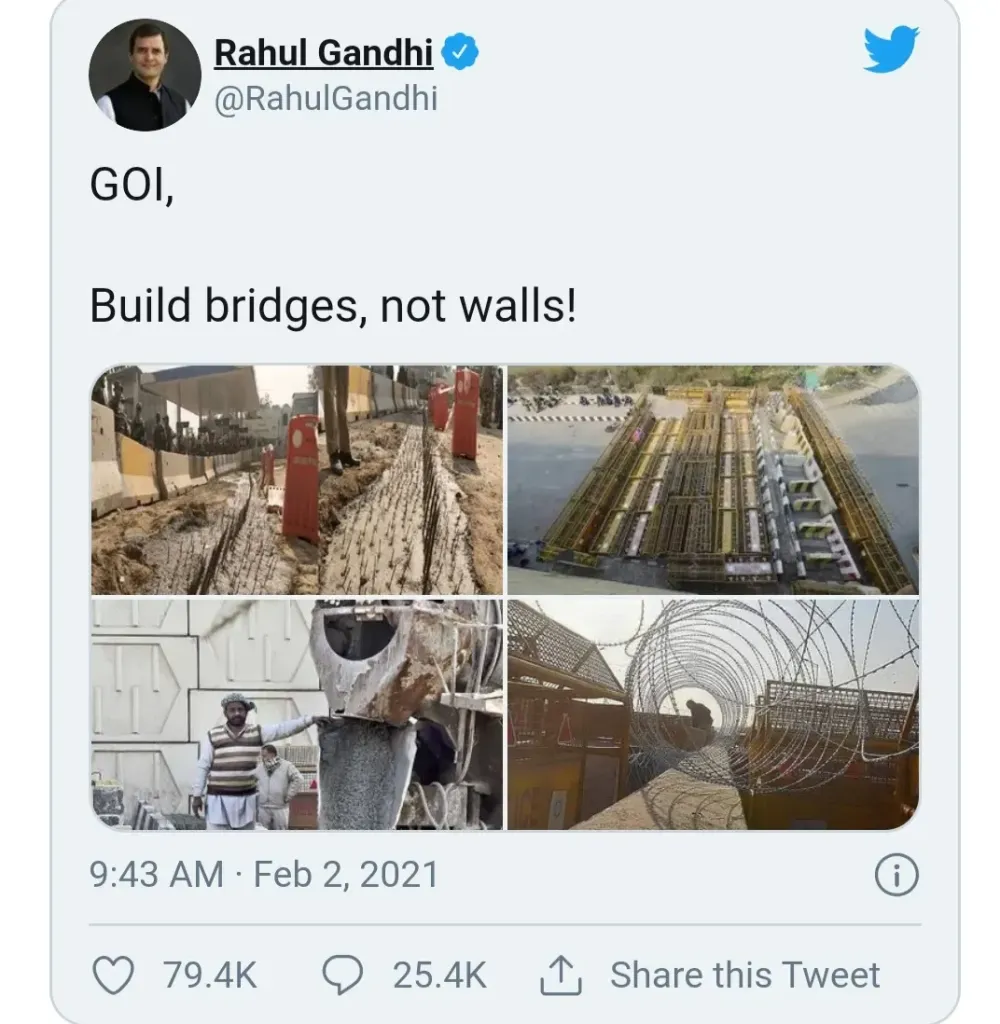Open the 9:43 AM time link
Viewport: 1000px width, 1024px height.
(x=157, y=875)
